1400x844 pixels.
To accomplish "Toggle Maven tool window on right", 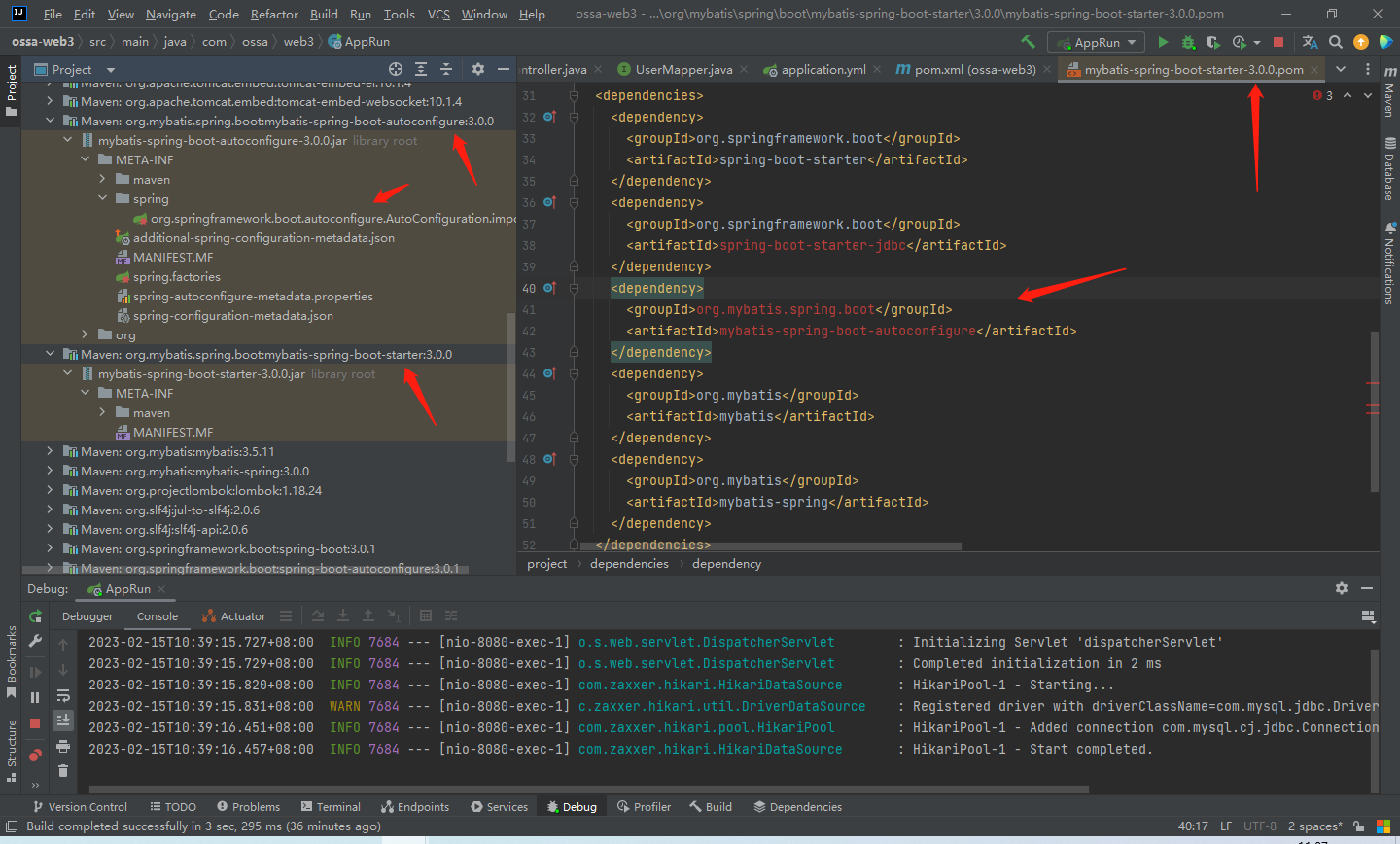I will [1388, 92].
